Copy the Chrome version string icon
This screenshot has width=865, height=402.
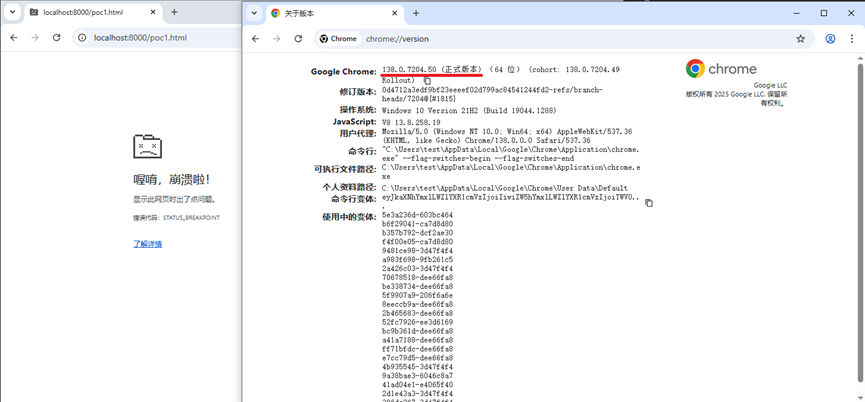click(428, 81)
